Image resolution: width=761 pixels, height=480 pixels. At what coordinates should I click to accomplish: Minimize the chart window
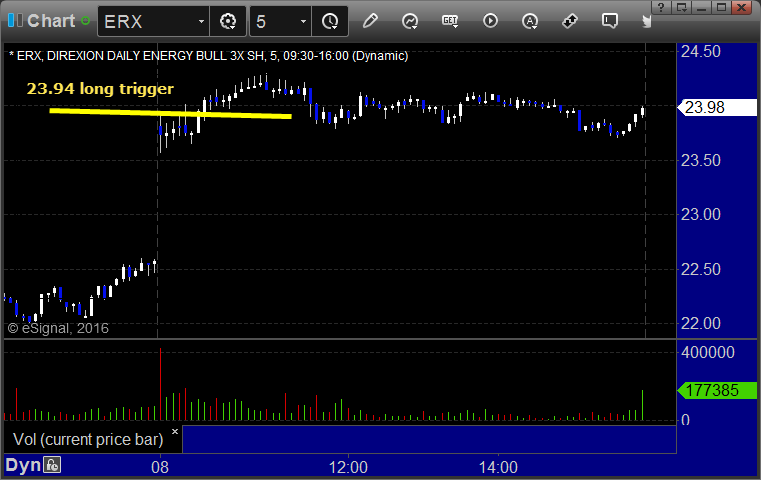click(702, 7)
